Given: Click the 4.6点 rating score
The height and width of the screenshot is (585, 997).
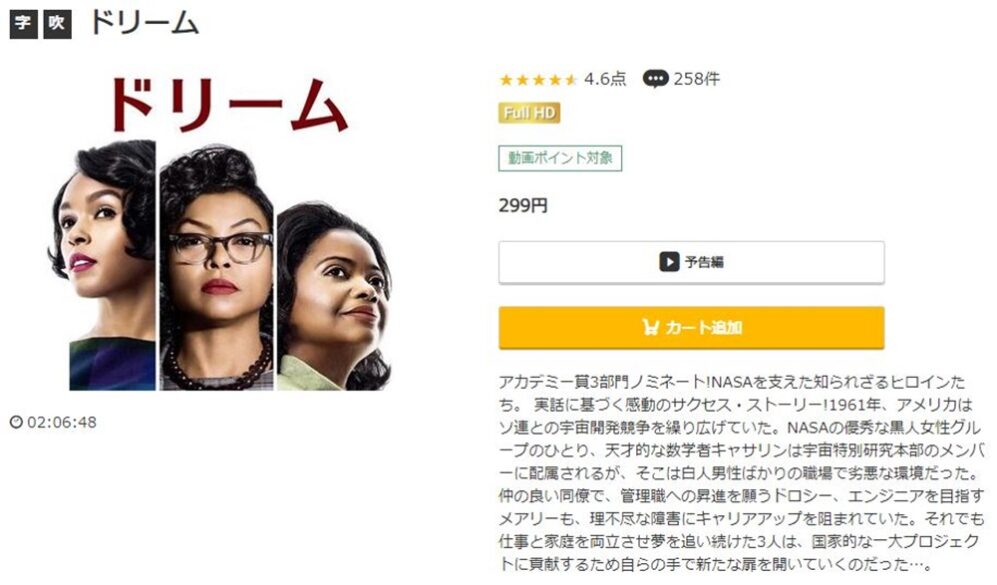Looking at the screenshot, I should [605, 79].
